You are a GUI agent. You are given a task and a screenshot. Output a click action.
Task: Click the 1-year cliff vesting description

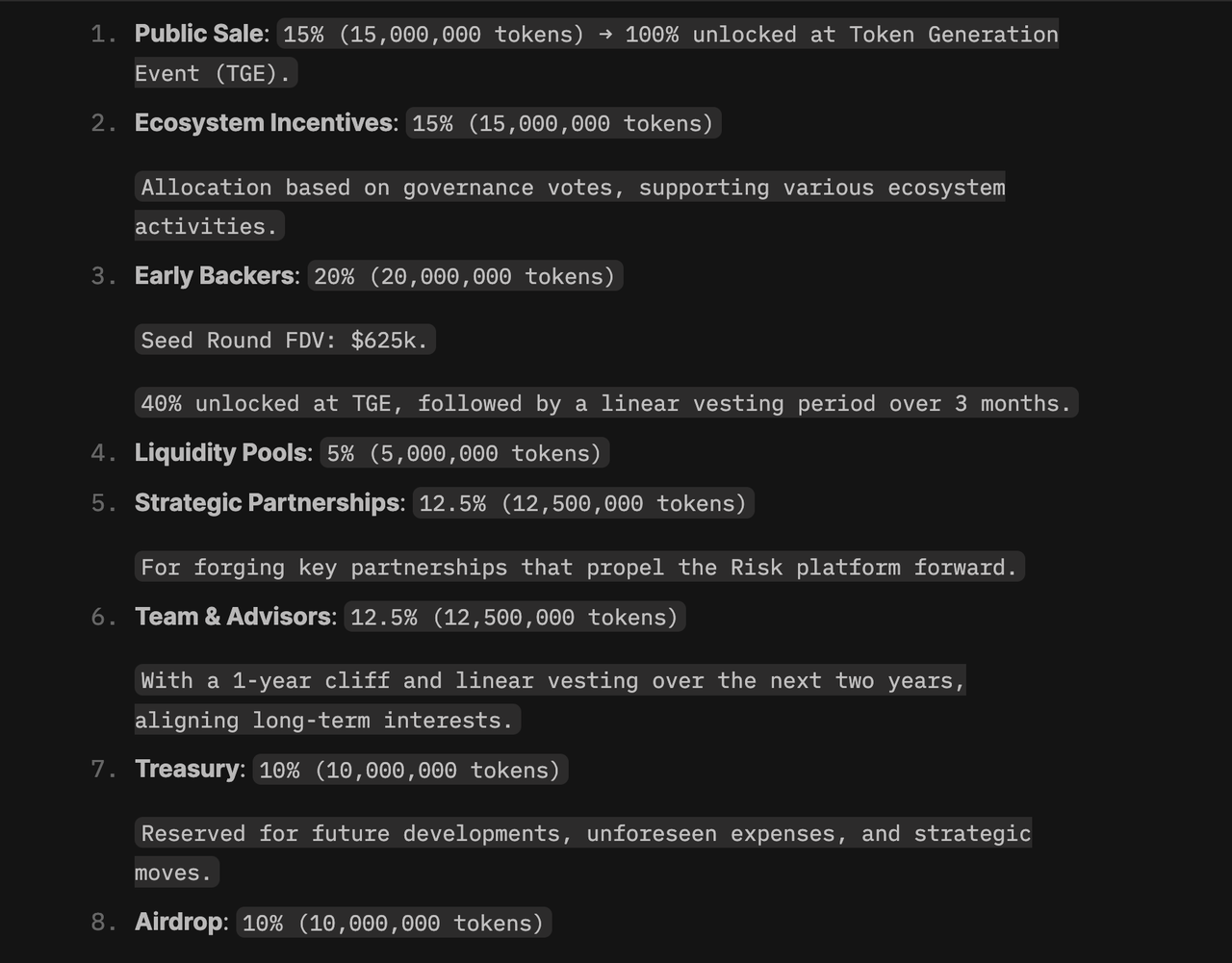point(552,681)
